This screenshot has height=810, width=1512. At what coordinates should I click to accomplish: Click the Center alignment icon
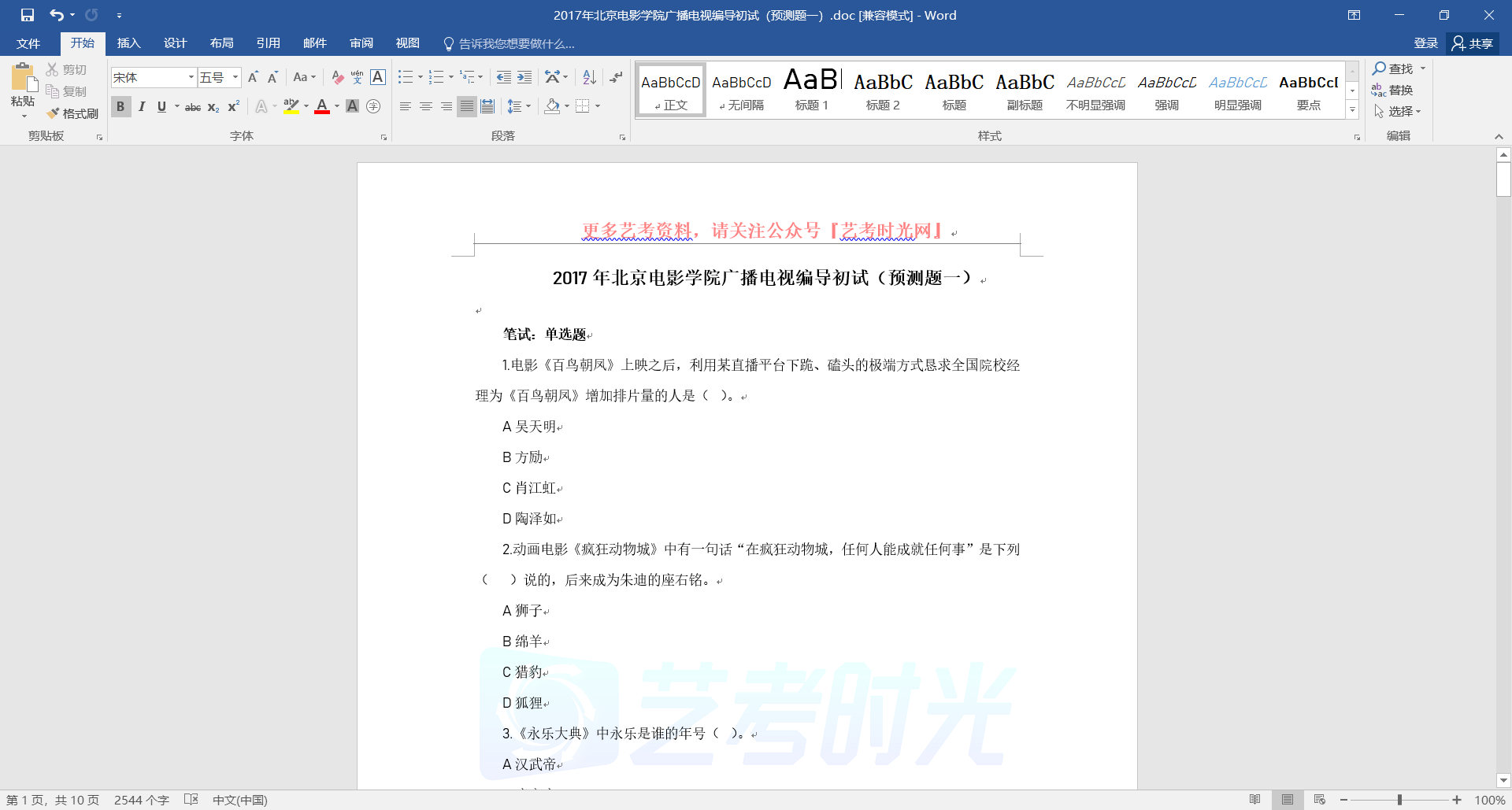(425, 106)
